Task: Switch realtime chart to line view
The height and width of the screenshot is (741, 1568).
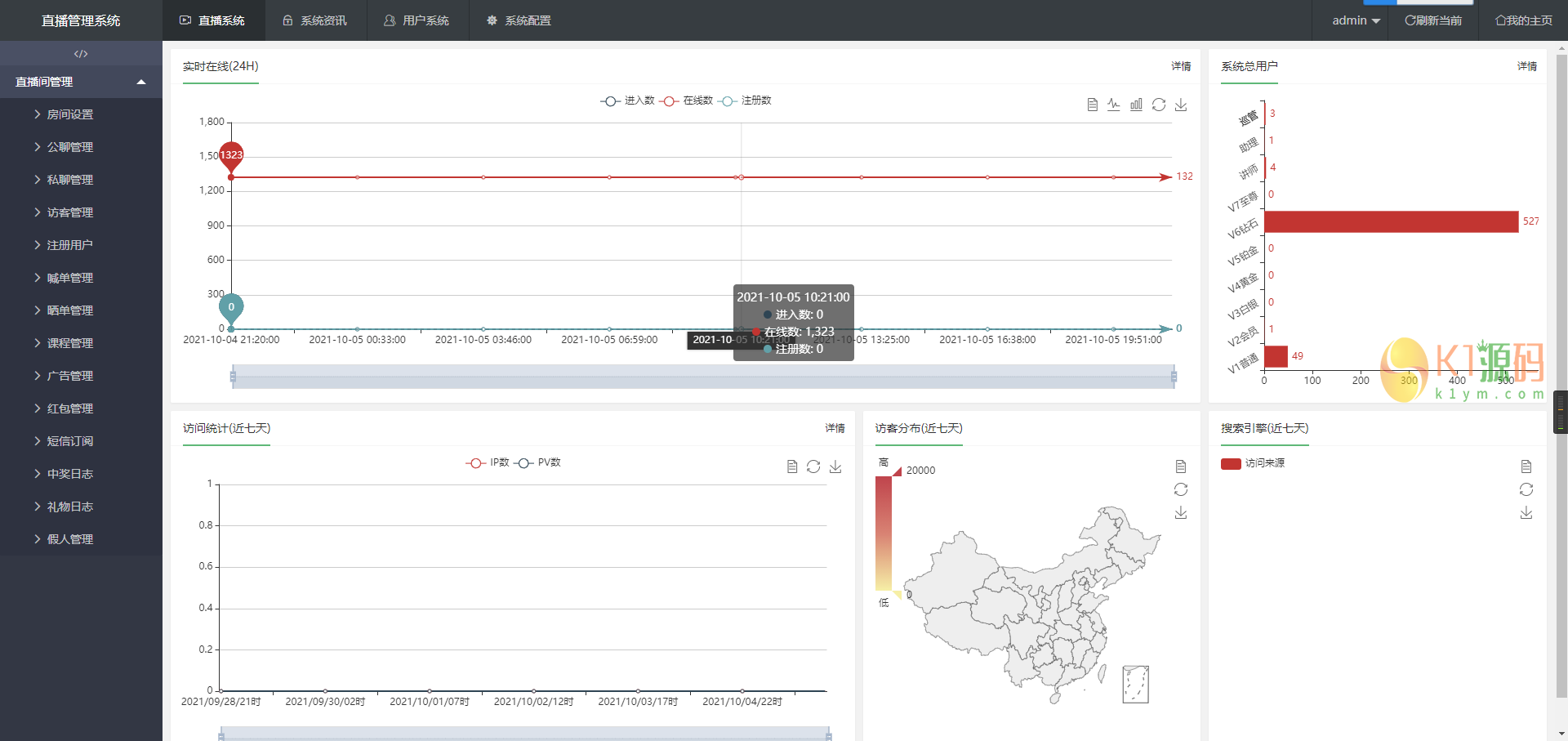Action: pyautogui.click(x=1114, y=105)
